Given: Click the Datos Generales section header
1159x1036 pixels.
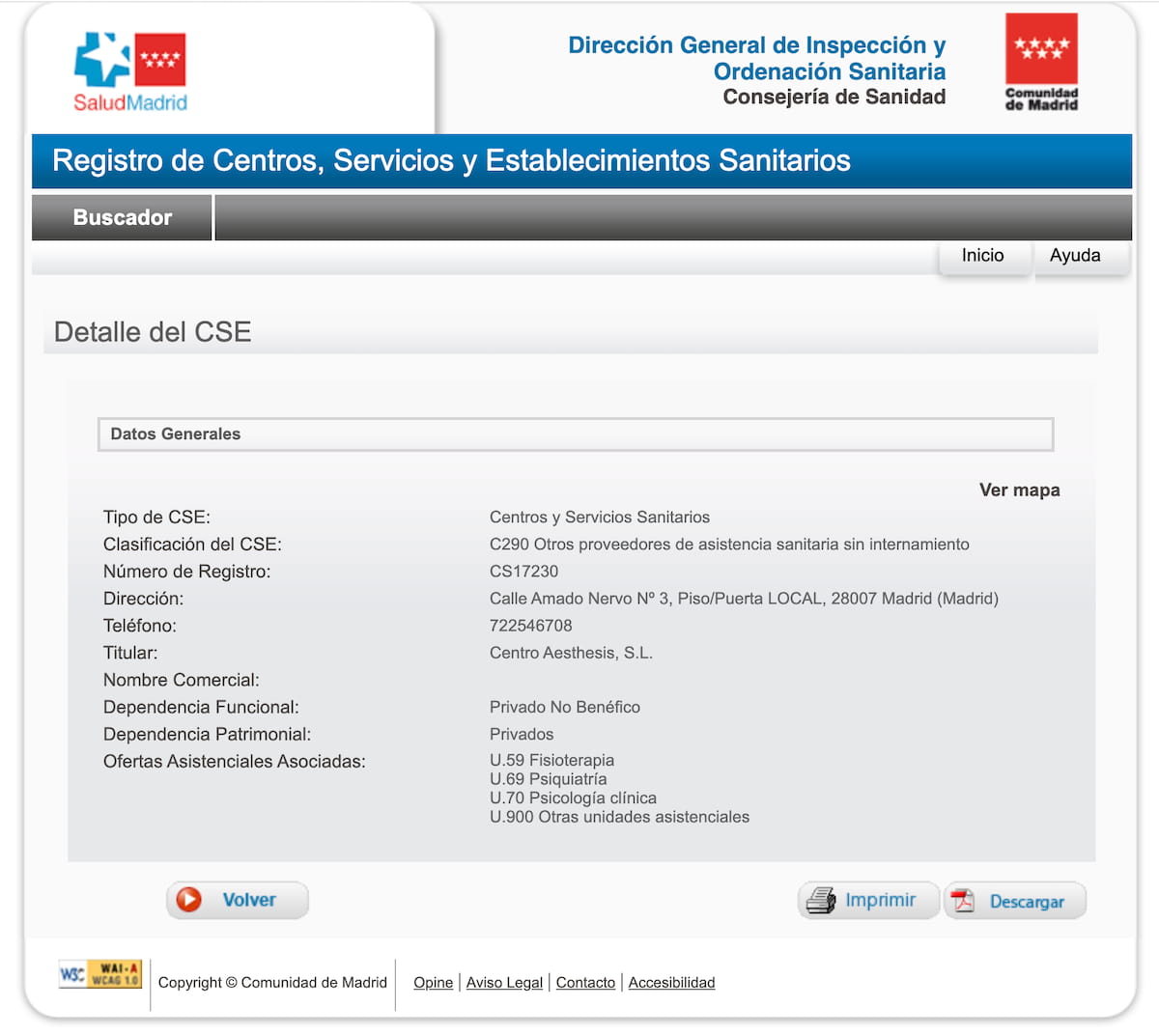Looking at the screenshot, I should click(x=176, y=434).
